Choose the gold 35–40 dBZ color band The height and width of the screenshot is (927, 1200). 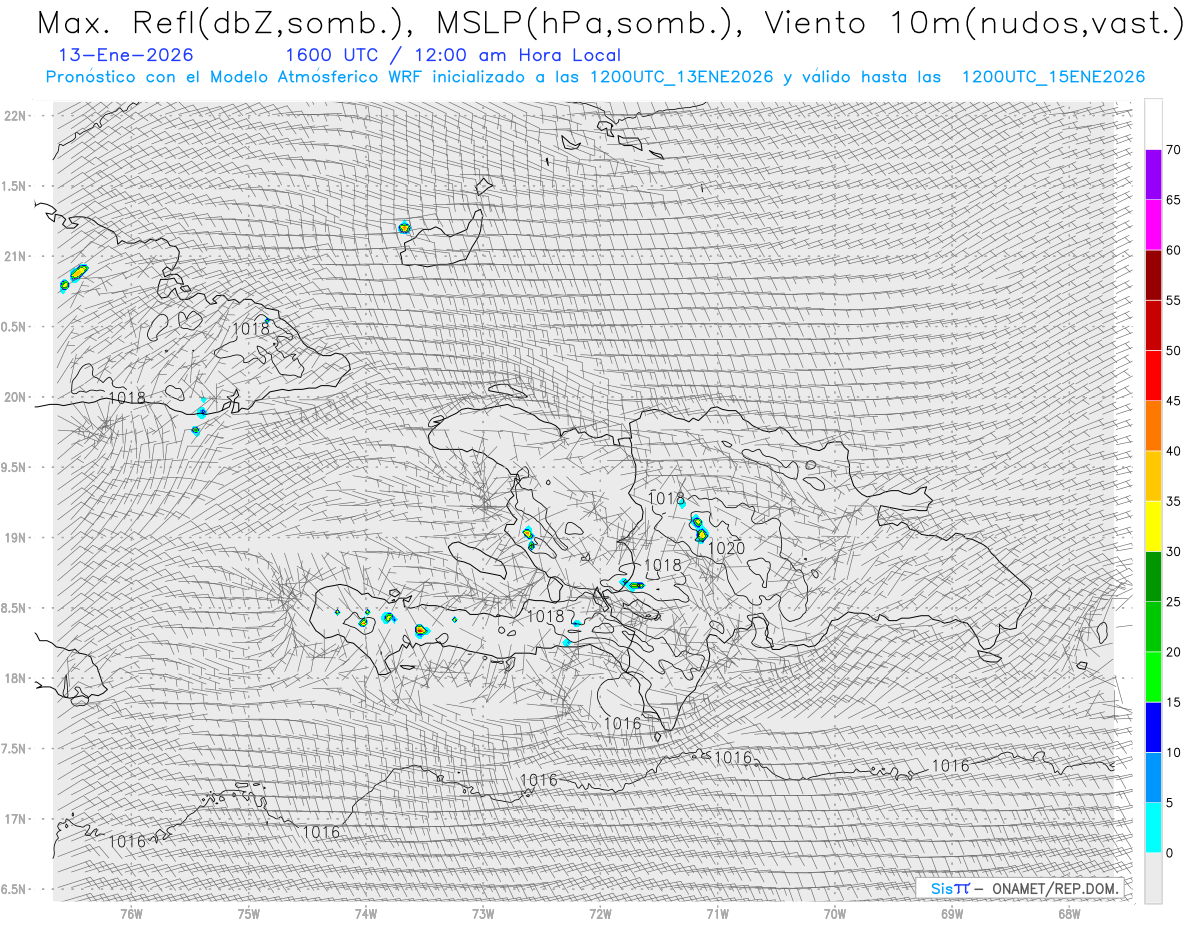coord(1153,476)
